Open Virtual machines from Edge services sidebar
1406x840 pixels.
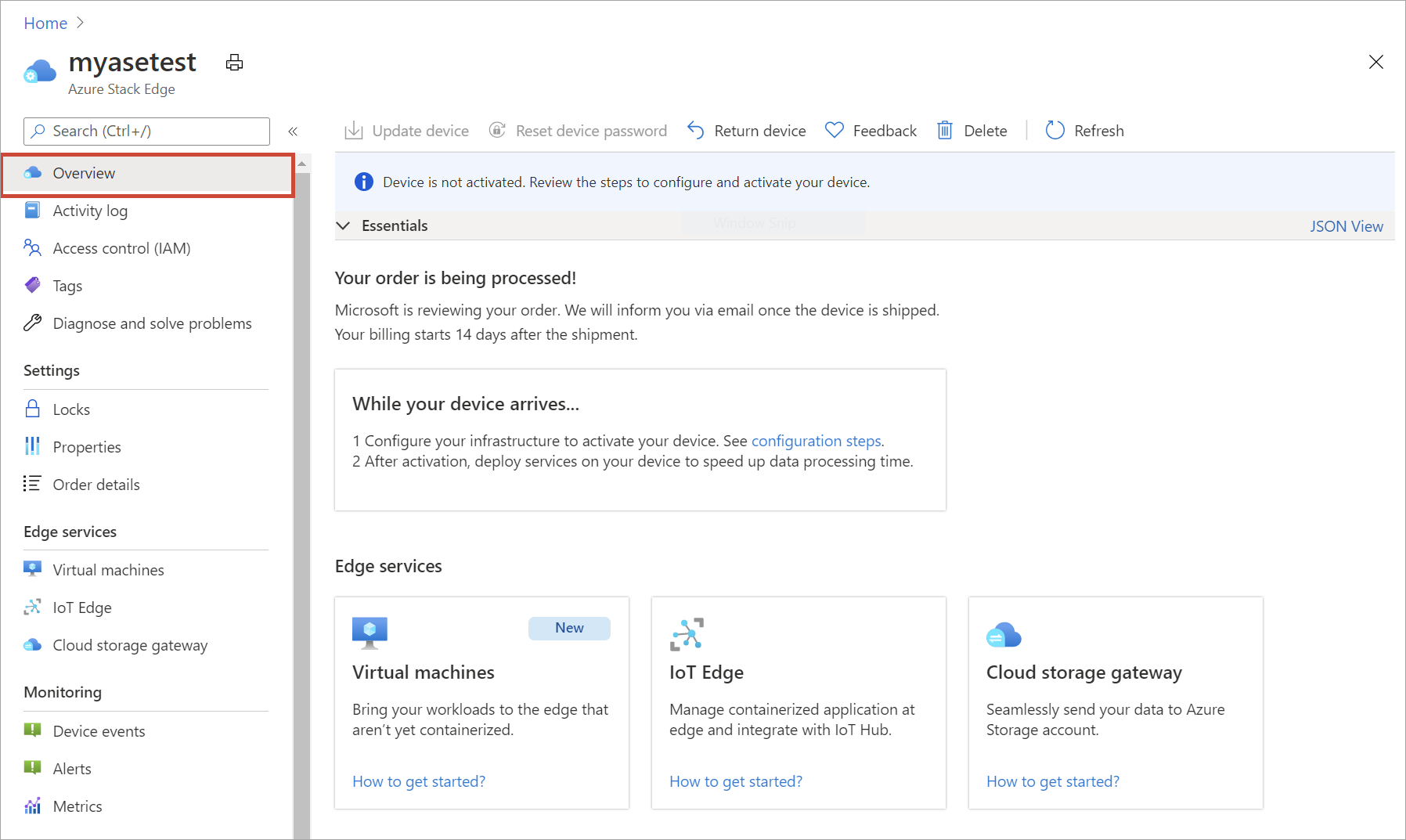pos(107,569)
